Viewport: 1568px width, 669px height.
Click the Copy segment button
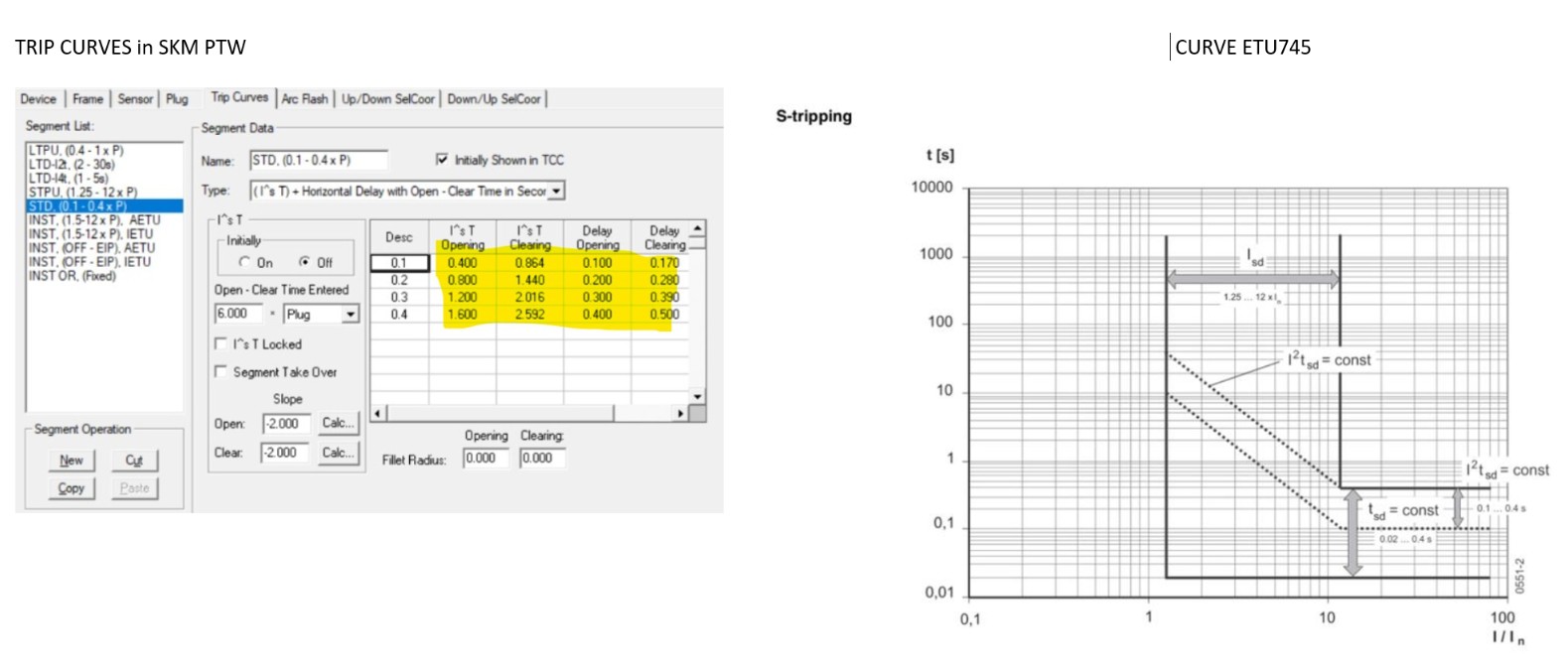(x=71, y=488)
